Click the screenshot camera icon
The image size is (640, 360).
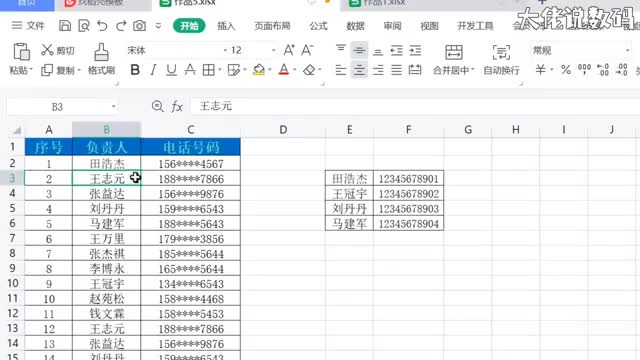[x=140, y=26]
